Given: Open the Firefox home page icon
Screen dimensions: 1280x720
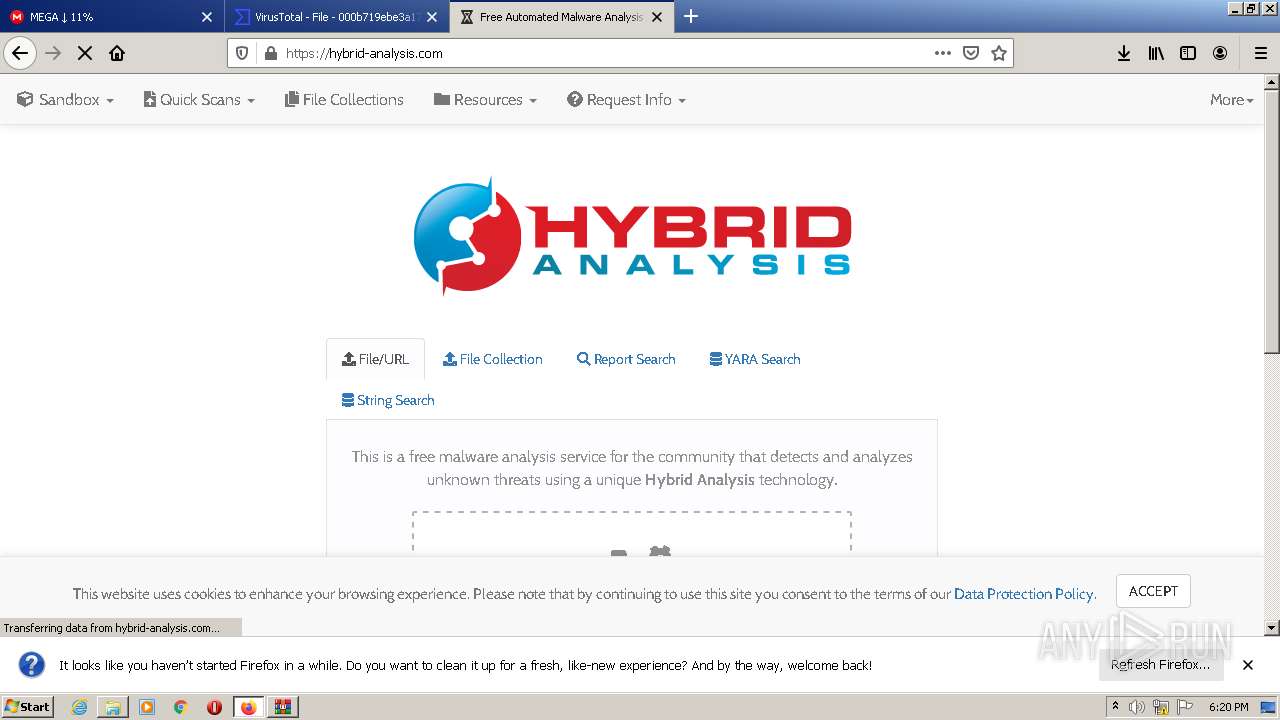Looking at the screenshot, I should [117, 53].
